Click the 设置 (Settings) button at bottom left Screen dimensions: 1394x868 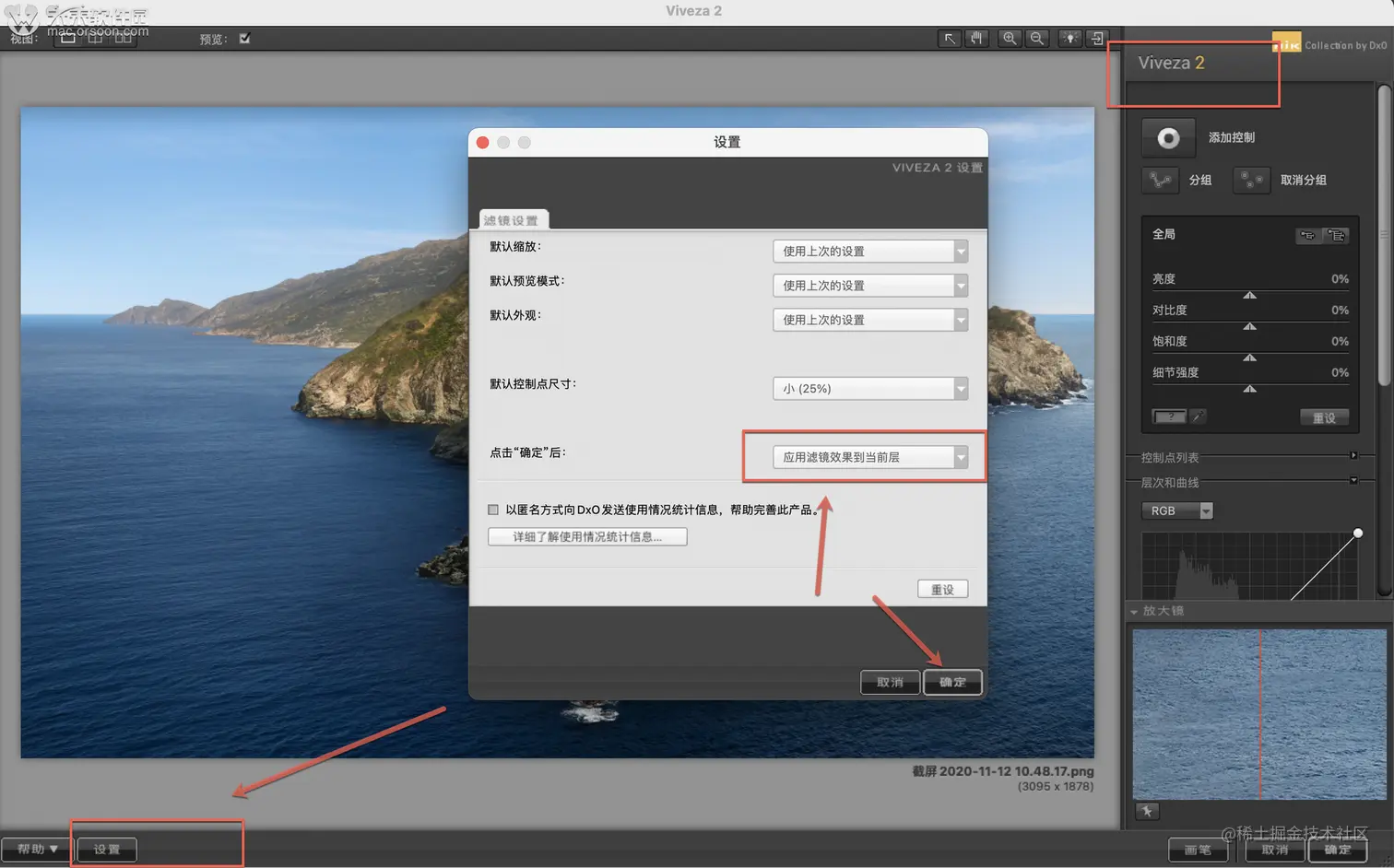pos(107,850)
